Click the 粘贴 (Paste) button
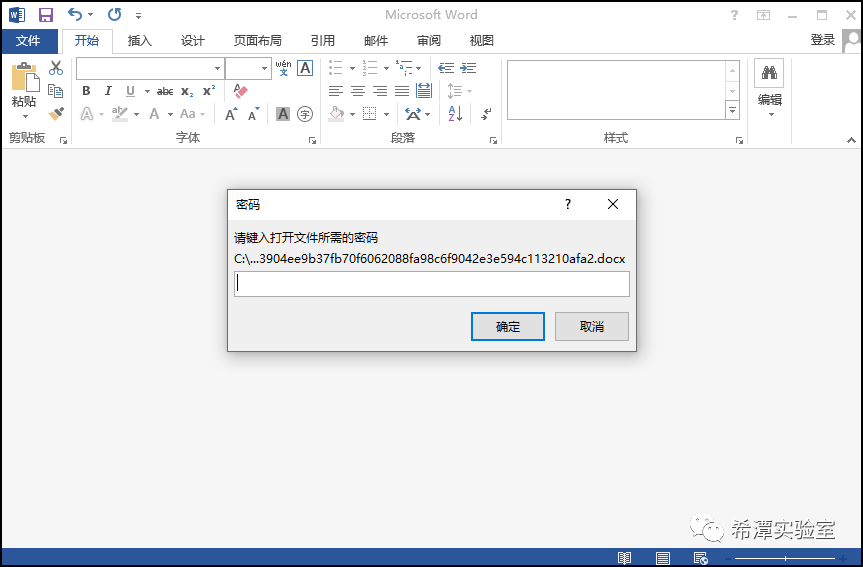863x567 pixels. (x=24, y=90)
